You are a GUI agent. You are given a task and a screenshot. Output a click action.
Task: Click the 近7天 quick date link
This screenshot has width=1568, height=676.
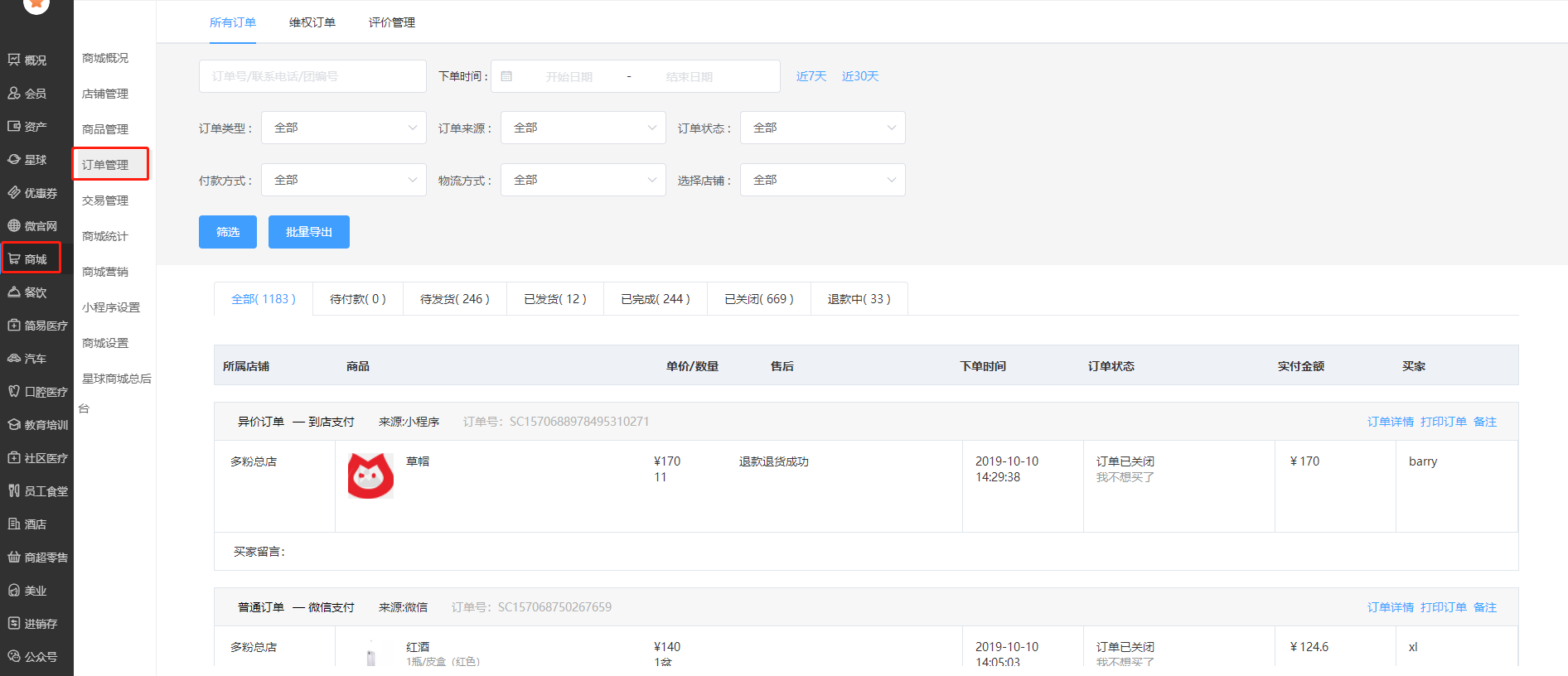811,76
